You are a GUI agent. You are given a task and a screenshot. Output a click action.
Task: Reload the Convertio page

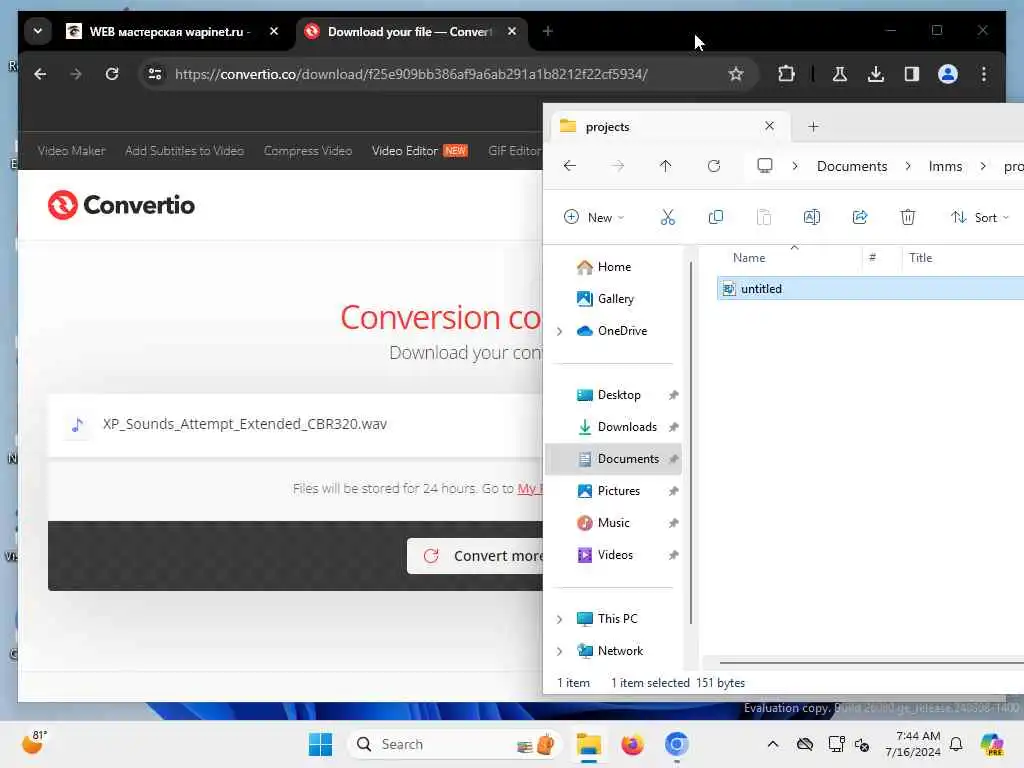pyautogui.click(x=112, y=74)
